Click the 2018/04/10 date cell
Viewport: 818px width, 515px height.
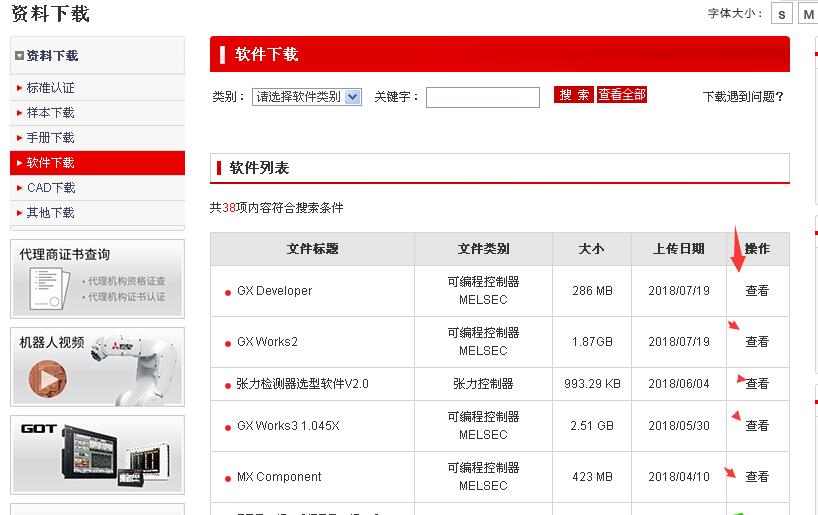pyautogui.click(x=679, y=477)
